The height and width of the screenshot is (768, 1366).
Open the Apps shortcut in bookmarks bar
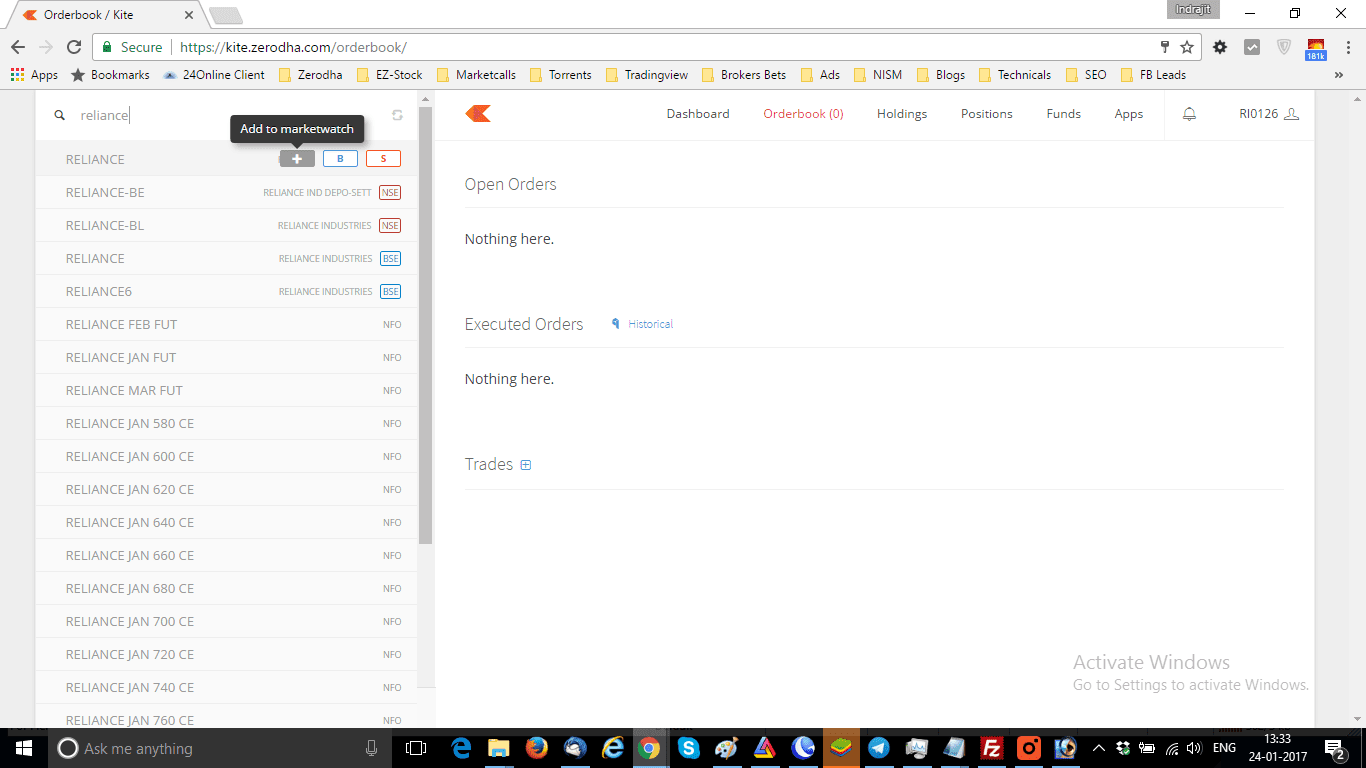pyautogui.click(x=34, y=75)
